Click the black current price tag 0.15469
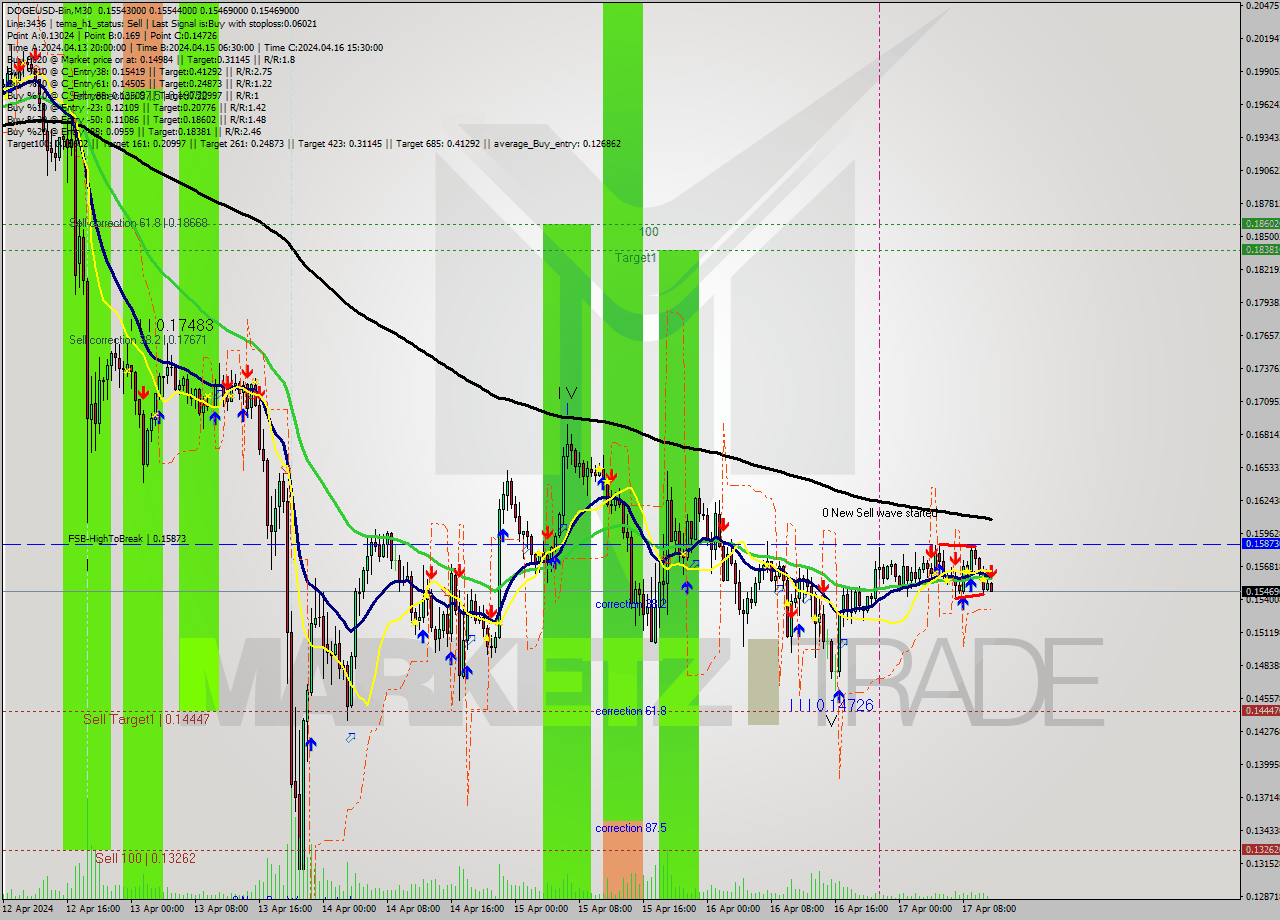Image resolution: width=1280 pixels, height=920 pixels. click(x=1260, y=591)
